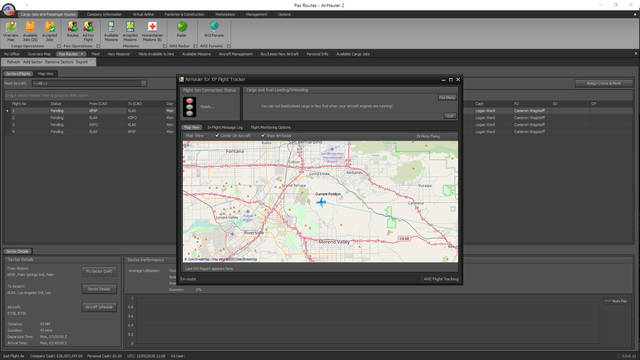Image resolution: width=640 pixels, height=360 pixels.
Task: Click the Sector Details button
Action: [99, 289]
